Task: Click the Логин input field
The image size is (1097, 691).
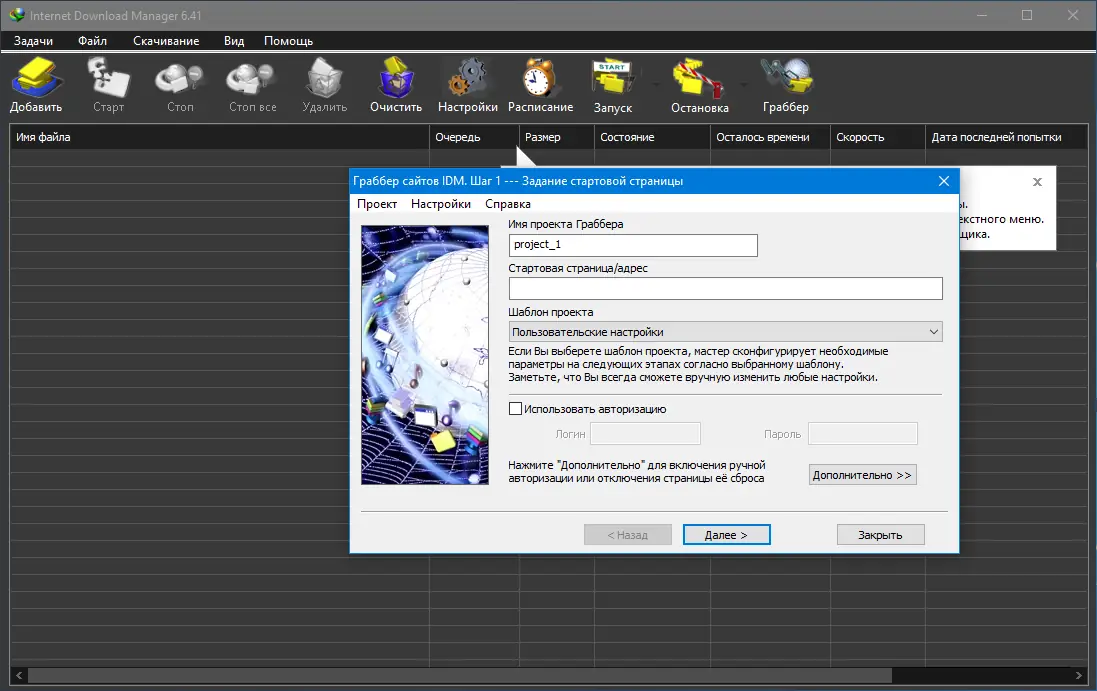Action: point(645,434)
